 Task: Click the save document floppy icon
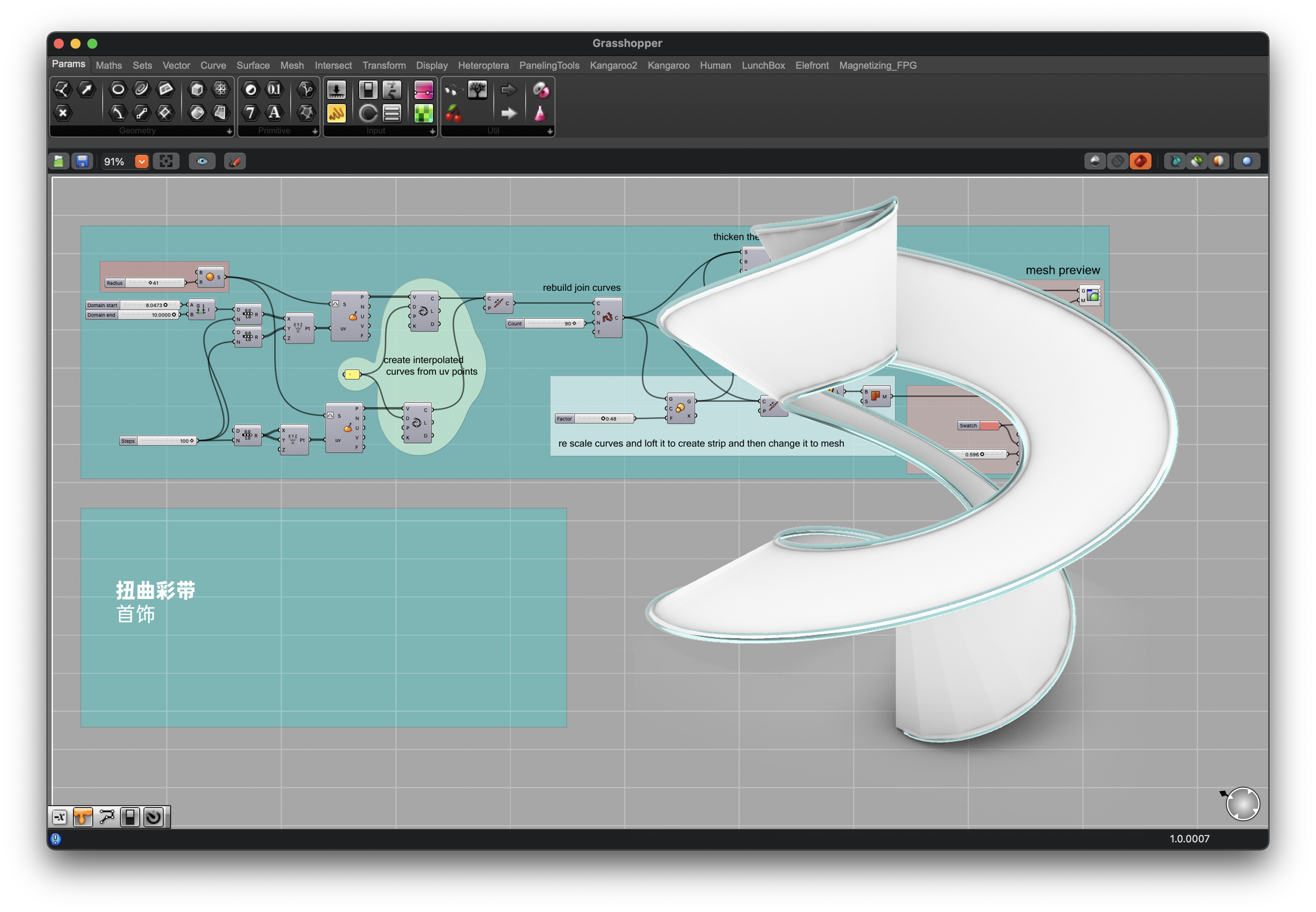(82, 162)
